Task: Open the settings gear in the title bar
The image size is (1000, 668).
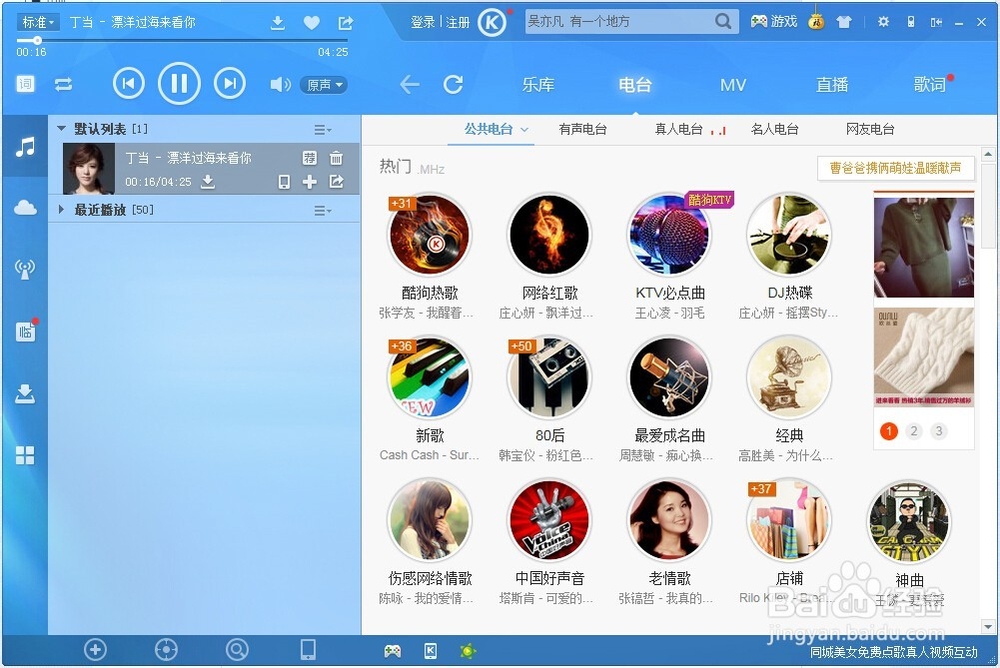Action: (x=884, y=21)
